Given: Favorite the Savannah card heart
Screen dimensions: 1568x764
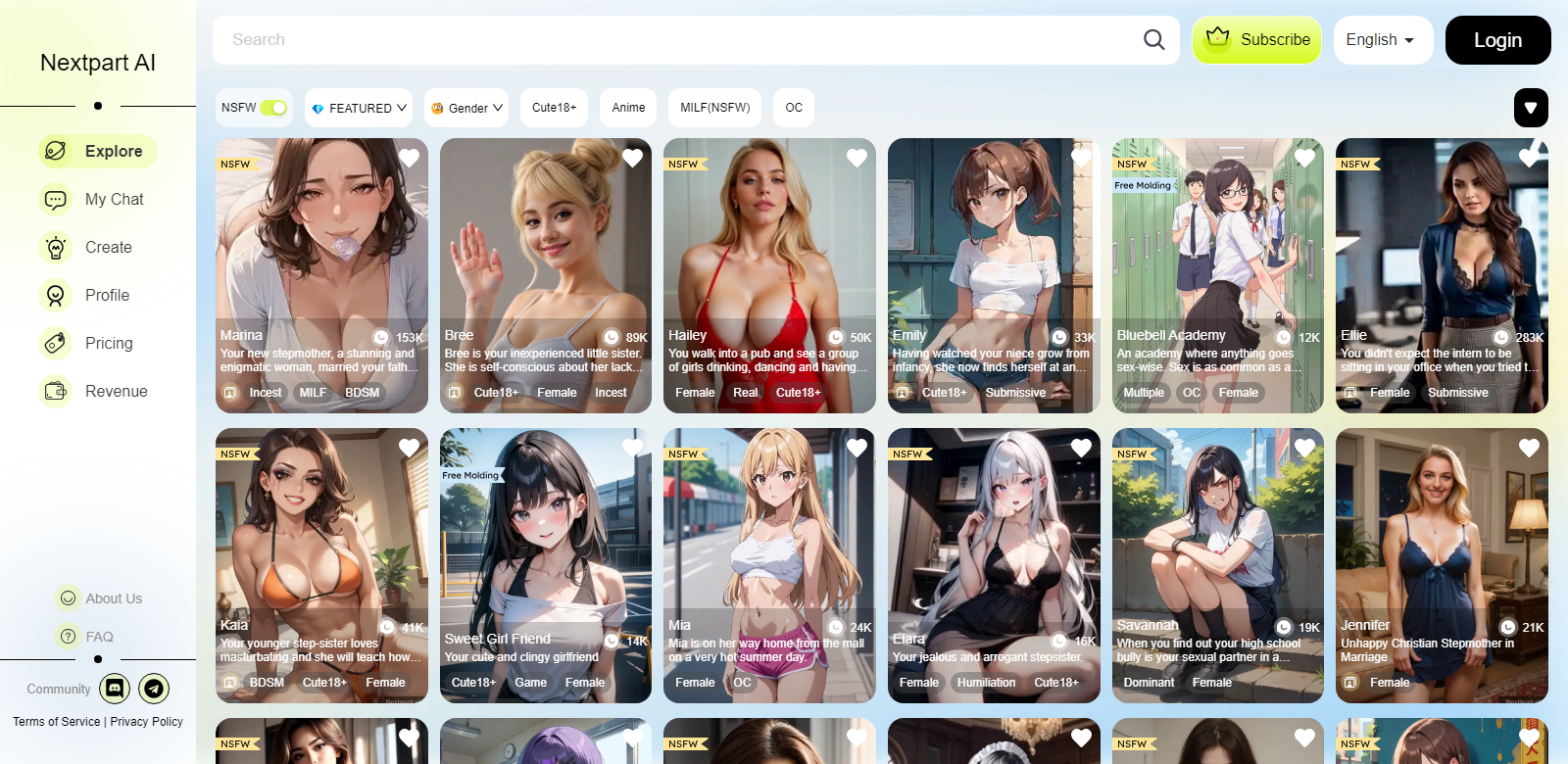Looking at the screenshot, I should (1305, 448).
